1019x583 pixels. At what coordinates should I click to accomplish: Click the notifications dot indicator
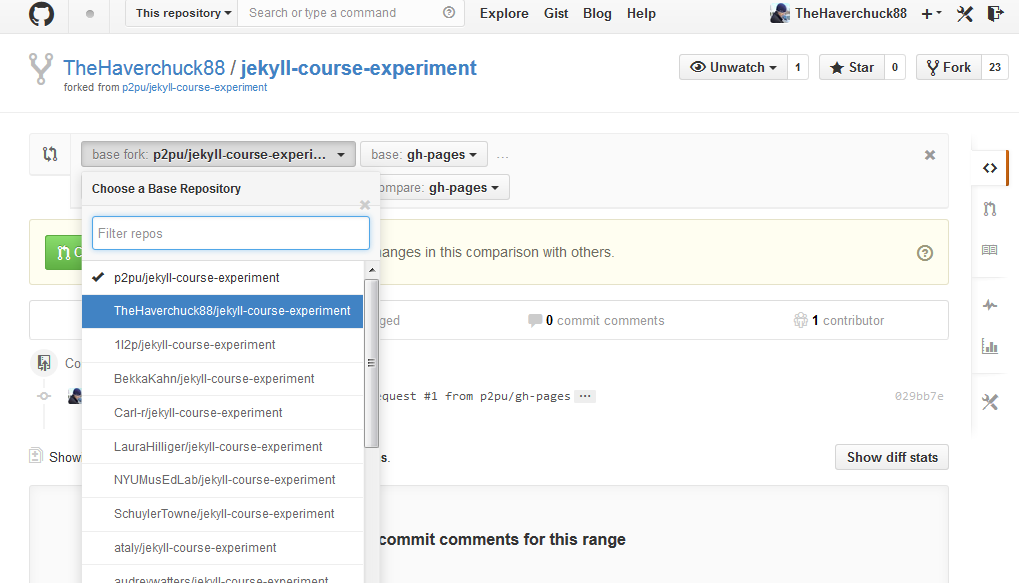[90, 14]
